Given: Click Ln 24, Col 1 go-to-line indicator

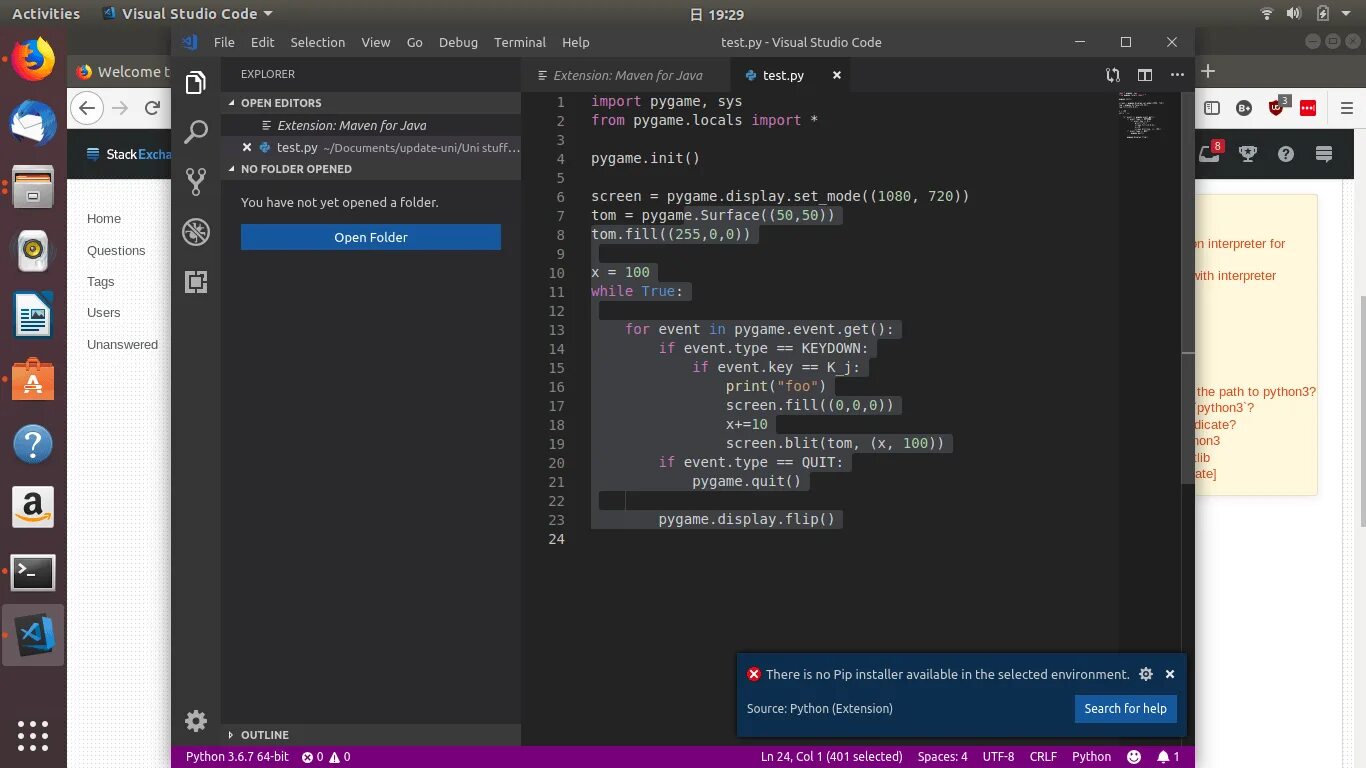Looking at the screenshot, I should tap(831, 757).
